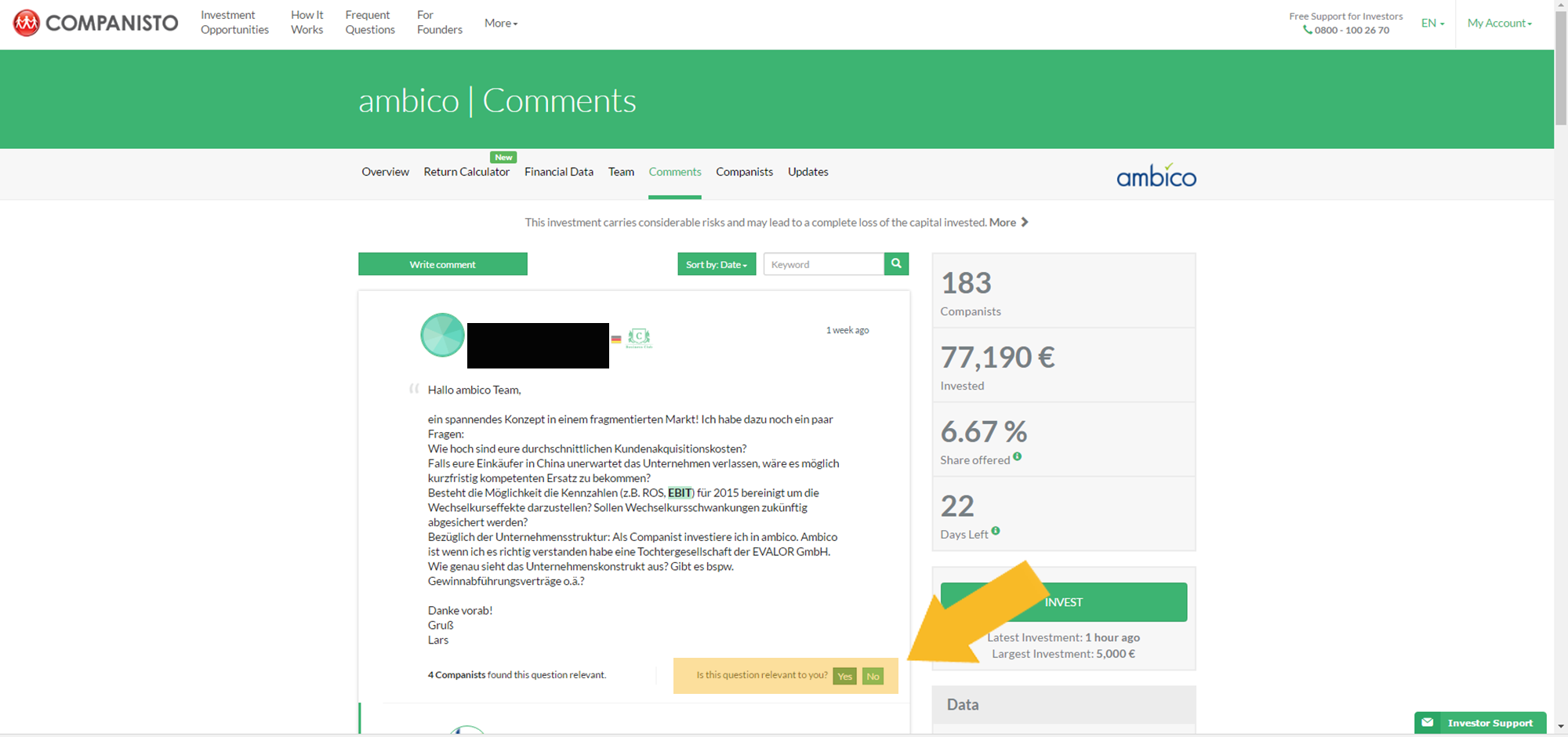This screenshot has height=737, width=1568.
Task: Click the info icon next to Share offered
Action: tap(1017, 456)
